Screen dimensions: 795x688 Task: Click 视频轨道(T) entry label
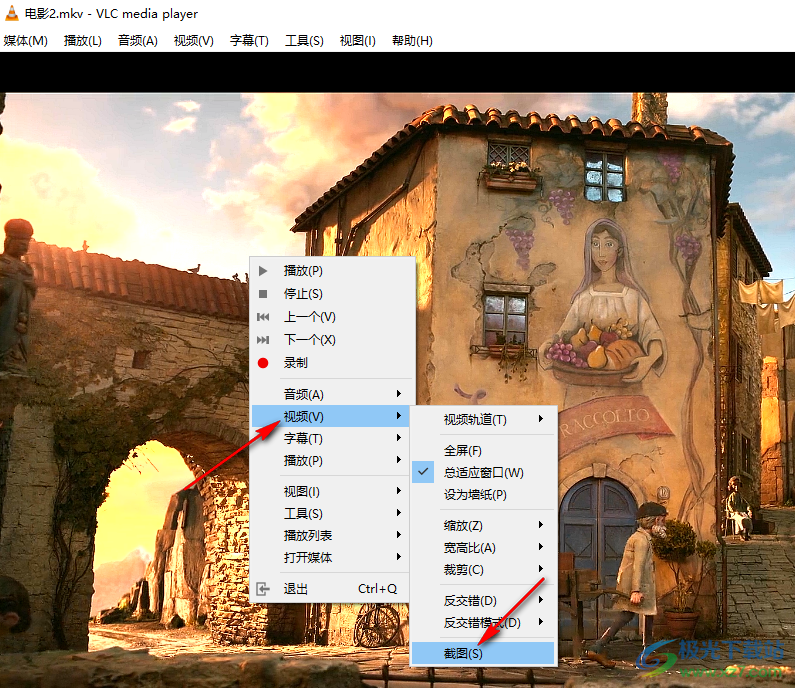(x=475, y=419)
